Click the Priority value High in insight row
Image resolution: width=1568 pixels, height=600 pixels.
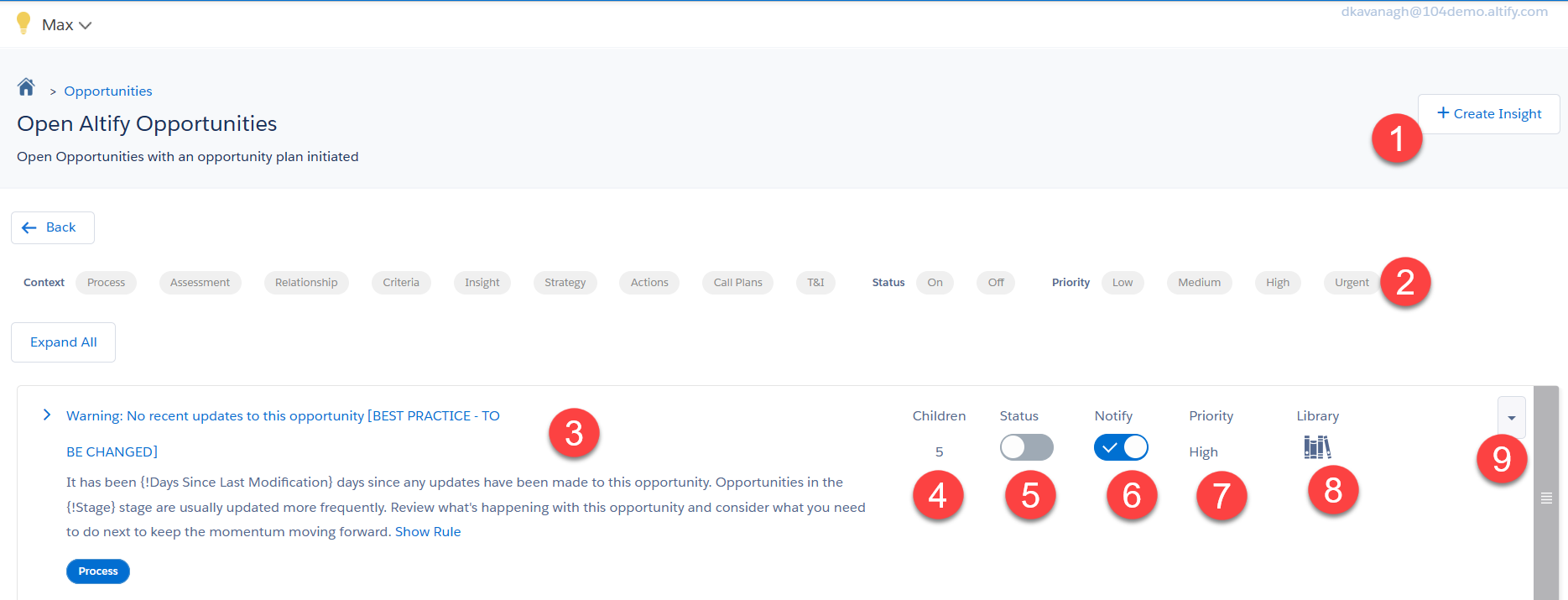pos(1203,452)
